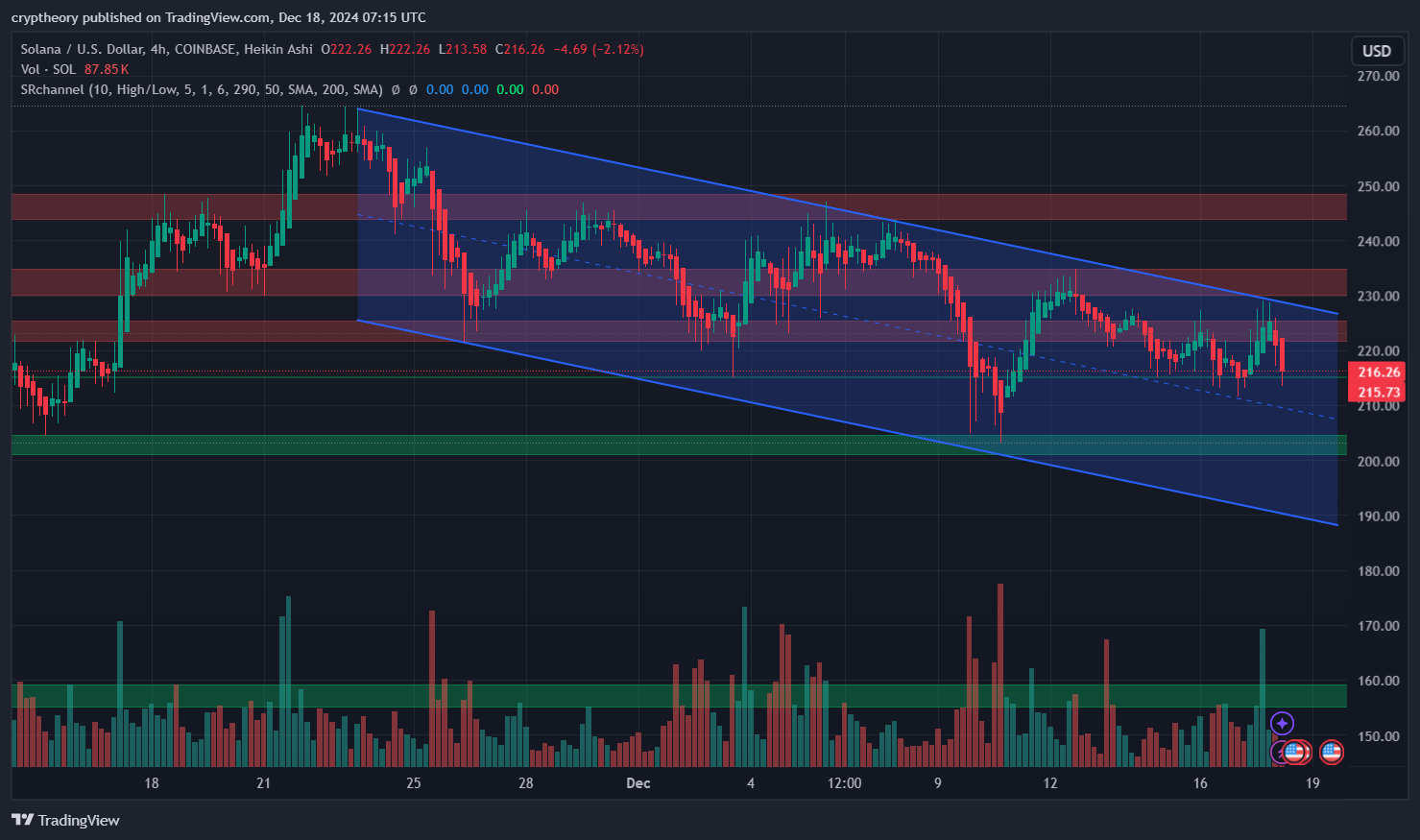
Task: Click the 260.00 price axis label
Action: point(1378,131)
